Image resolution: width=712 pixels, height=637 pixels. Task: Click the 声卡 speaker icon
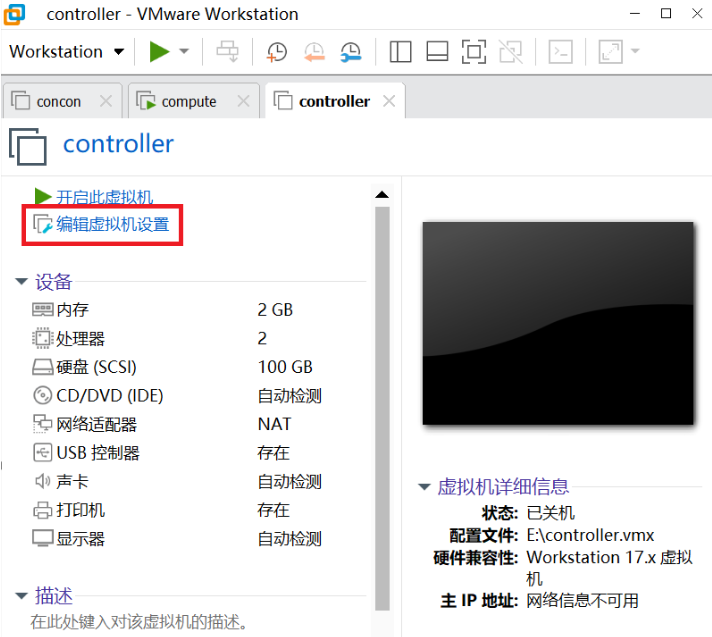click(43, 481)
